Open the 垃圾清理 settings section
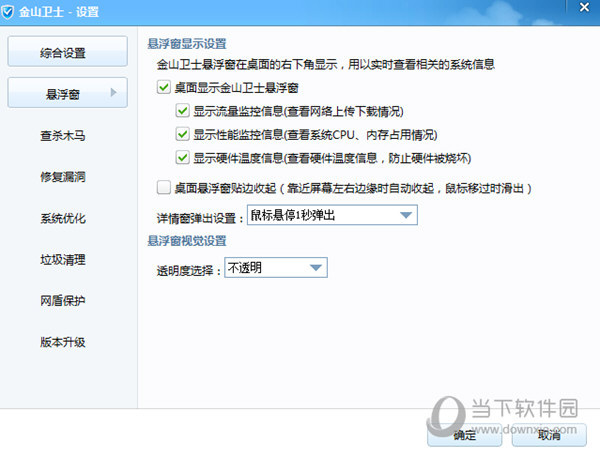Screen dimensions: 600x457 [62, 259]
